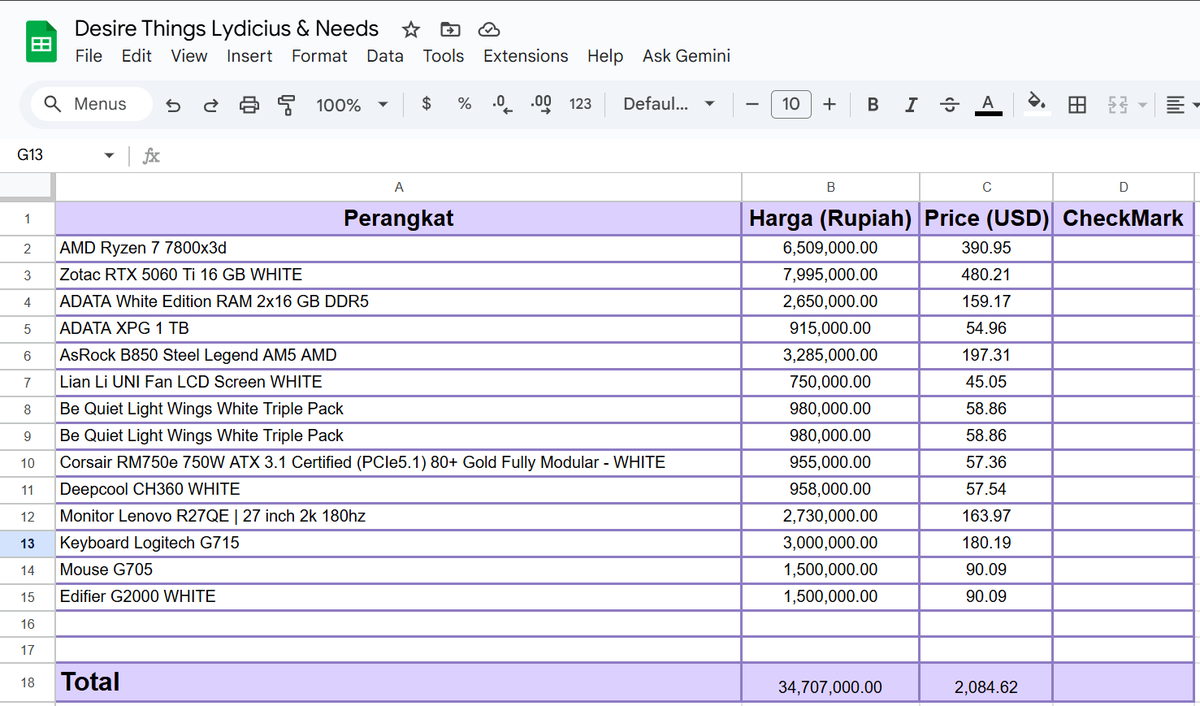Open the Data menu
This screenshot has height=706, width=1200.
coord(385,56)
